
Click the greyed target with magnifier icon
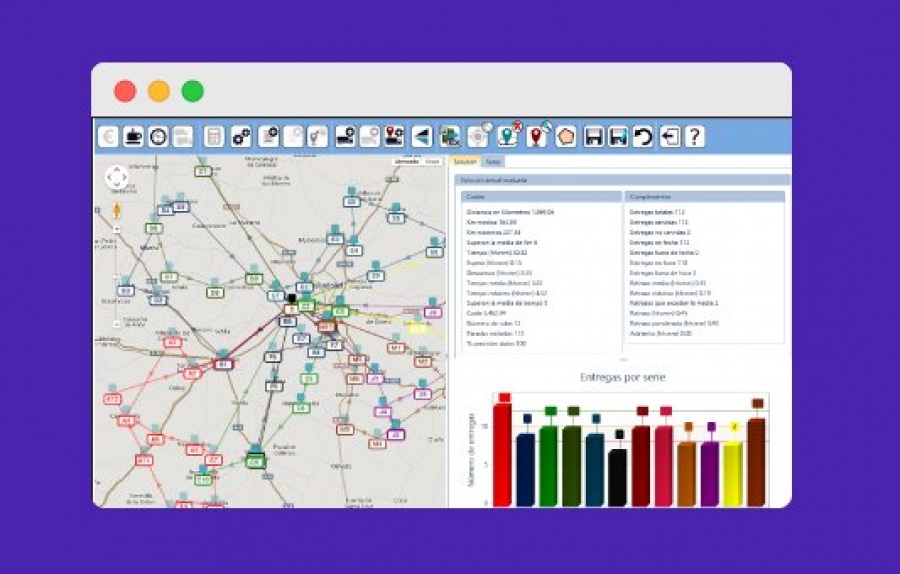point(479,136)
